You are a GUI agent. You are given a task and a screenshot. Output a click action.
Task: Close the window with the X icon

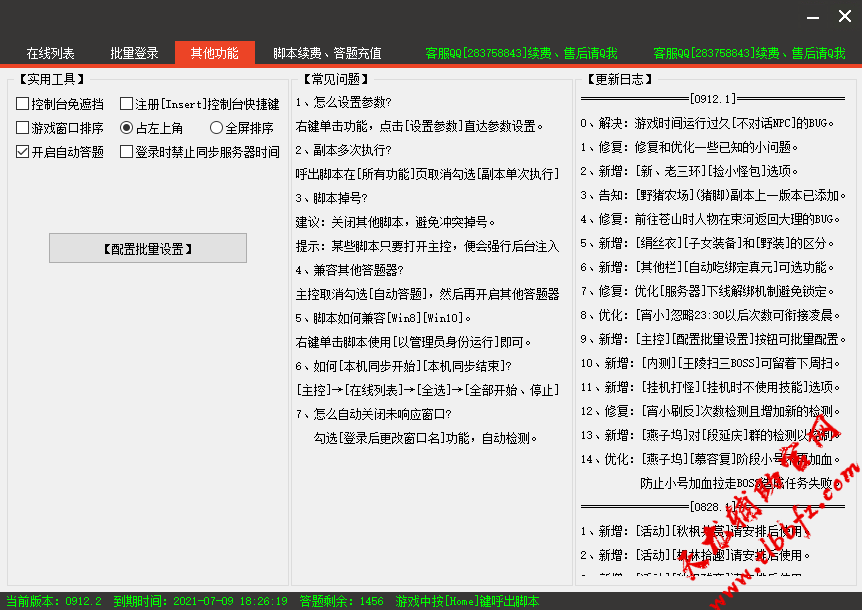click(x=845, y=16)
